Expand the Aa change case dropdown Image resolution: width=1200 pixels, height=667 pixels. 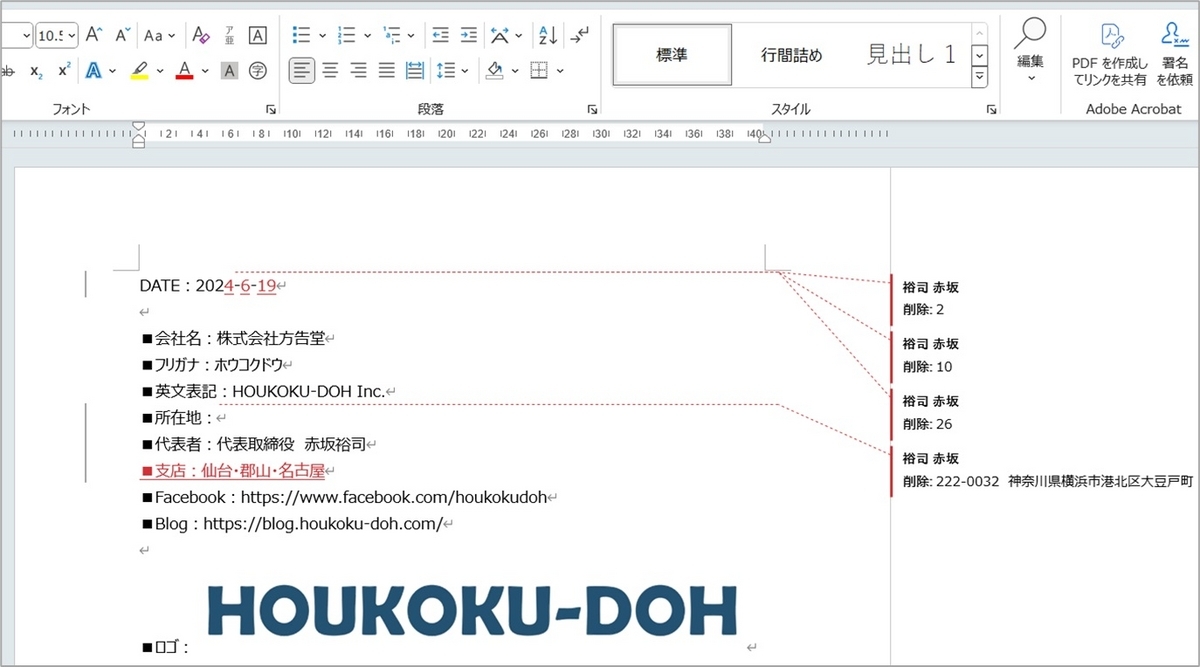(x=172, y=36)
